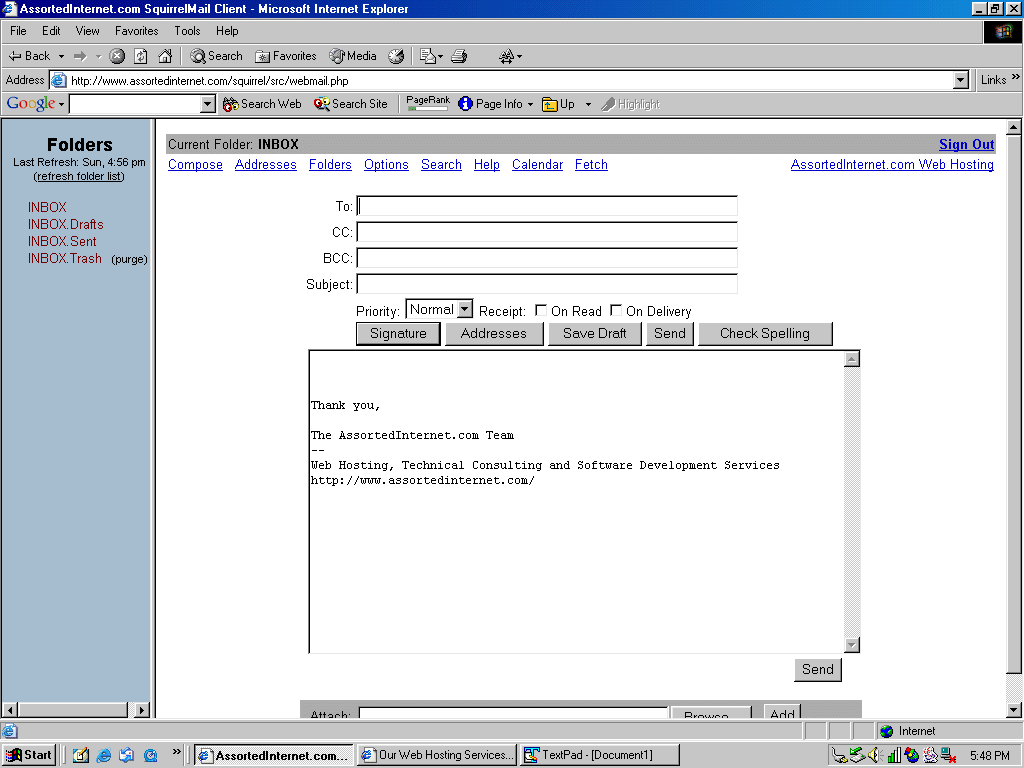The width and height of the screenshot is (1024, 768).
Task: Click the Signature button
Action: (x=398, y=334)
